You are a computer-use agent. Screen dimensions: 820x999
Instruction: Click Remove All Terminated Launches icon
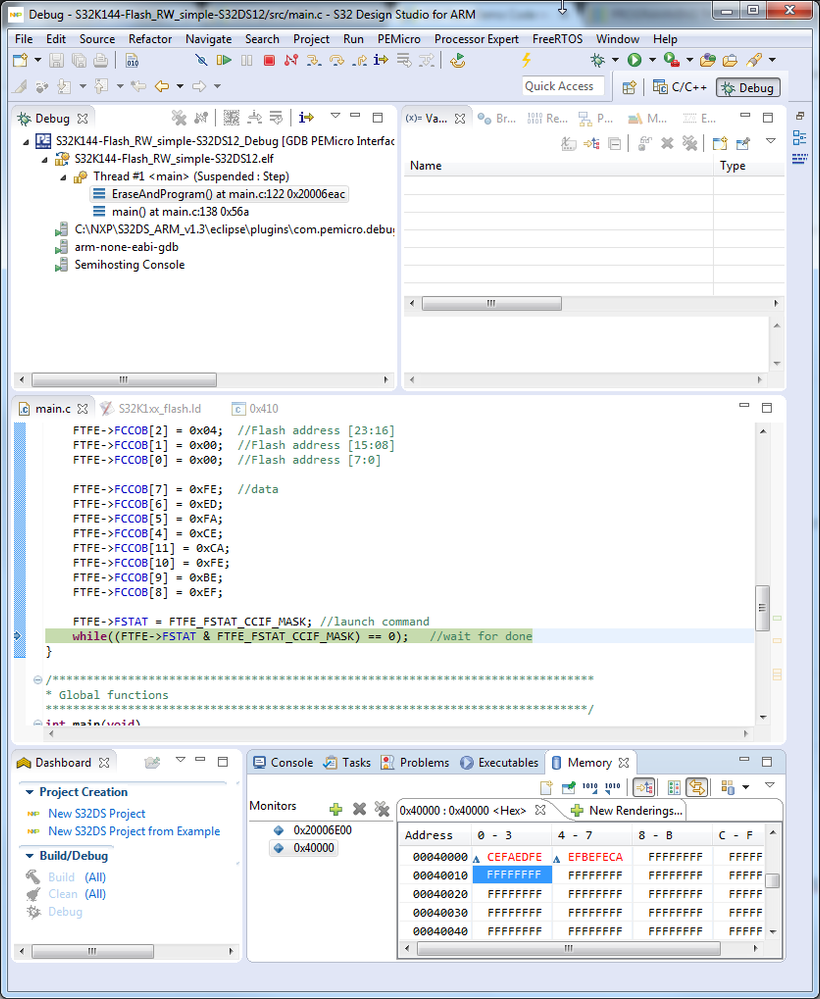[179, 118]
